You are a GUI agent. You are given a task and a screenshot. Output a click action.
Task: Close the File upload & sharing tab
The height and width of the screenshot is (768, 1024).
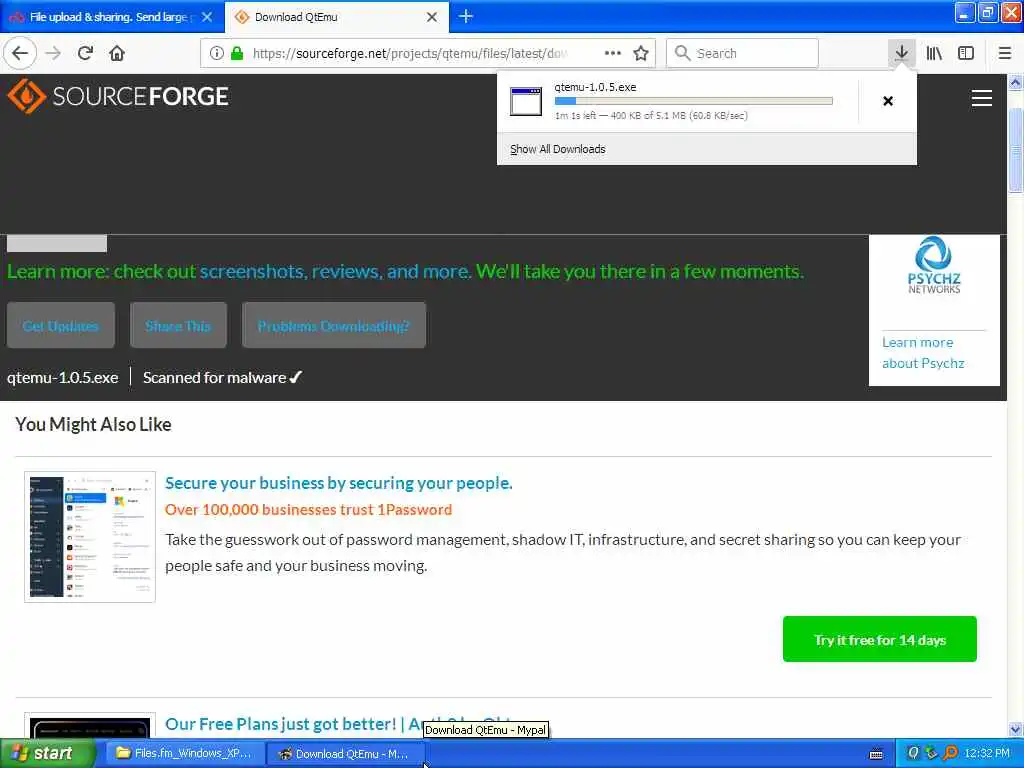point(207,17)
